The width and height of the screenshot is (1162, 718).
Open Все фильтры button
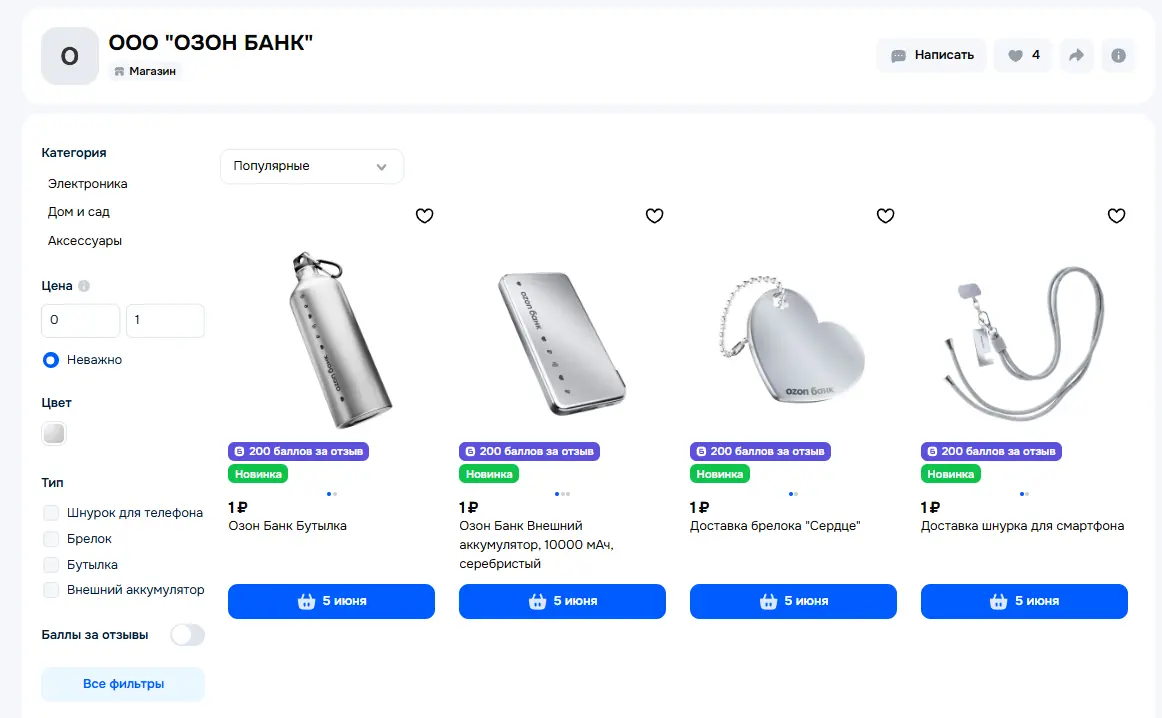point(123,684)
